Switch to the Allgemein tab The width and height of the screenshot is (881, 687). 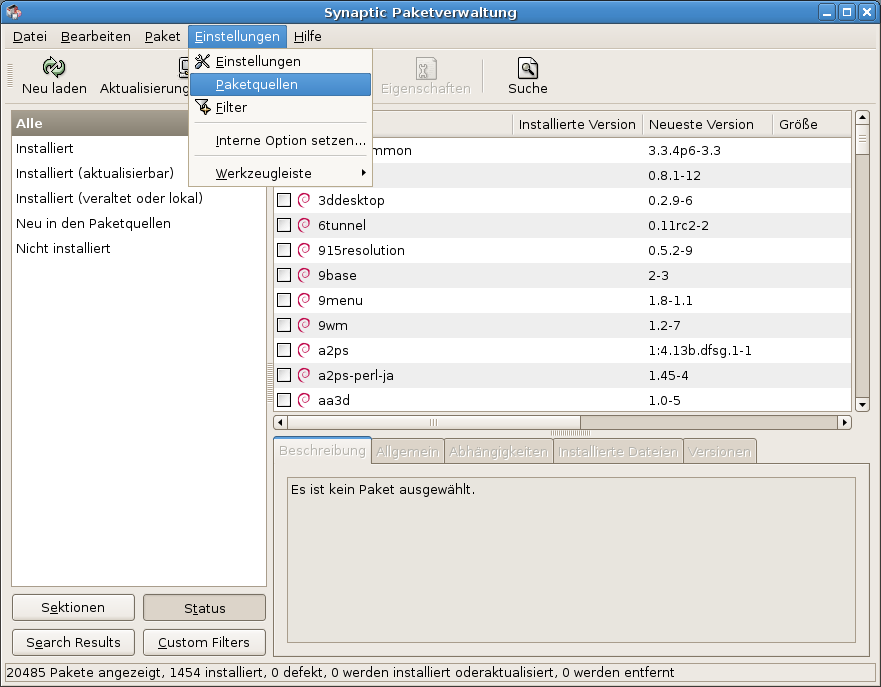tap(407, 452)
